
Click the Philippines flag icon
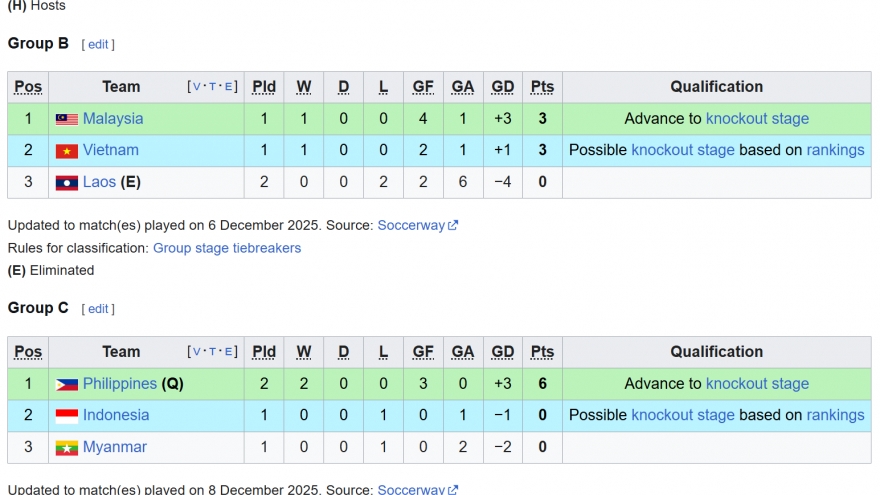pos(66,384)
